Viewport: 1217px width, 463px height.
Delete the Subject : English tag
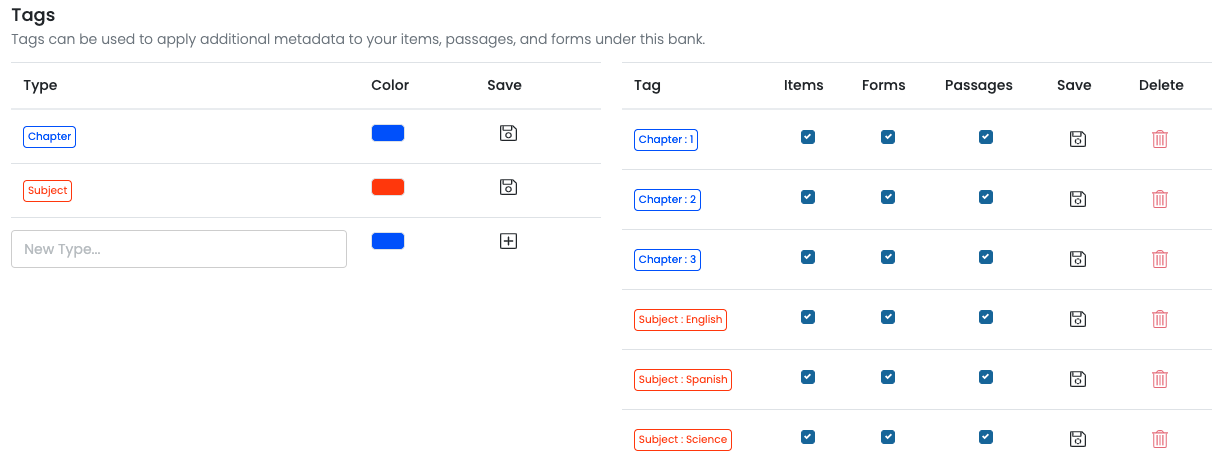click(x=1160, y=319)
